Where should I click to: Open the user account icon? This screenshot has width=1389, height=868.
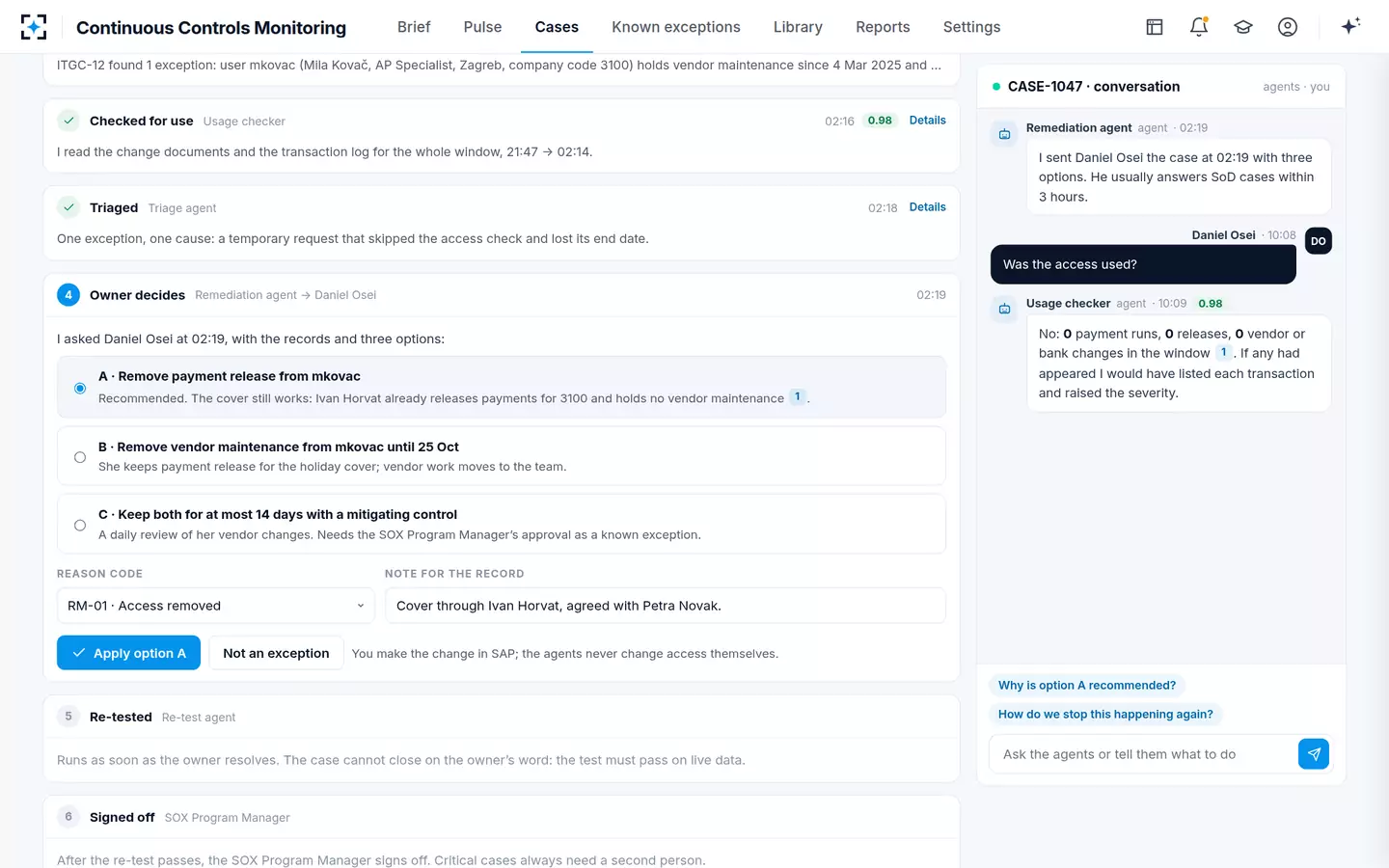(x=1288, y=27)
